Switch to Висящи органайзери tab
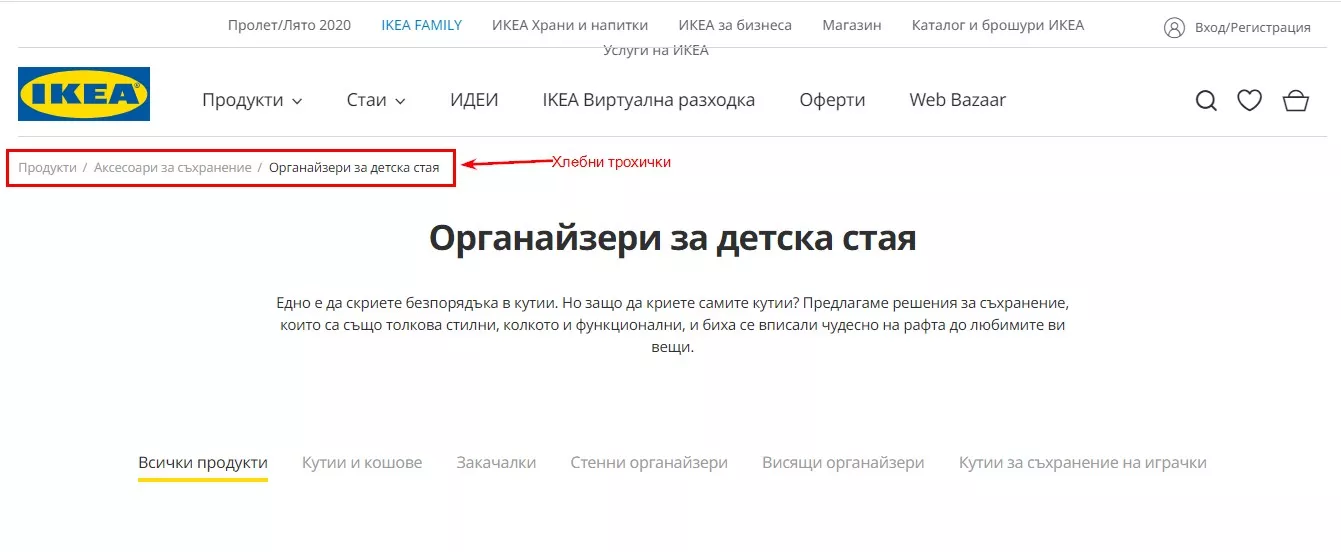 (843, 463)
